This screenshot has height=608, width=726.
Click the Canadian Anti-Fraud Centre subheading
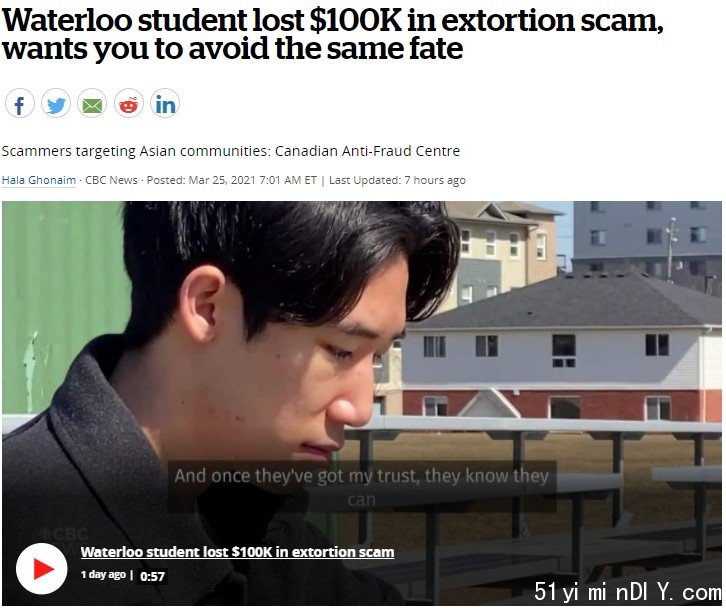231,151
